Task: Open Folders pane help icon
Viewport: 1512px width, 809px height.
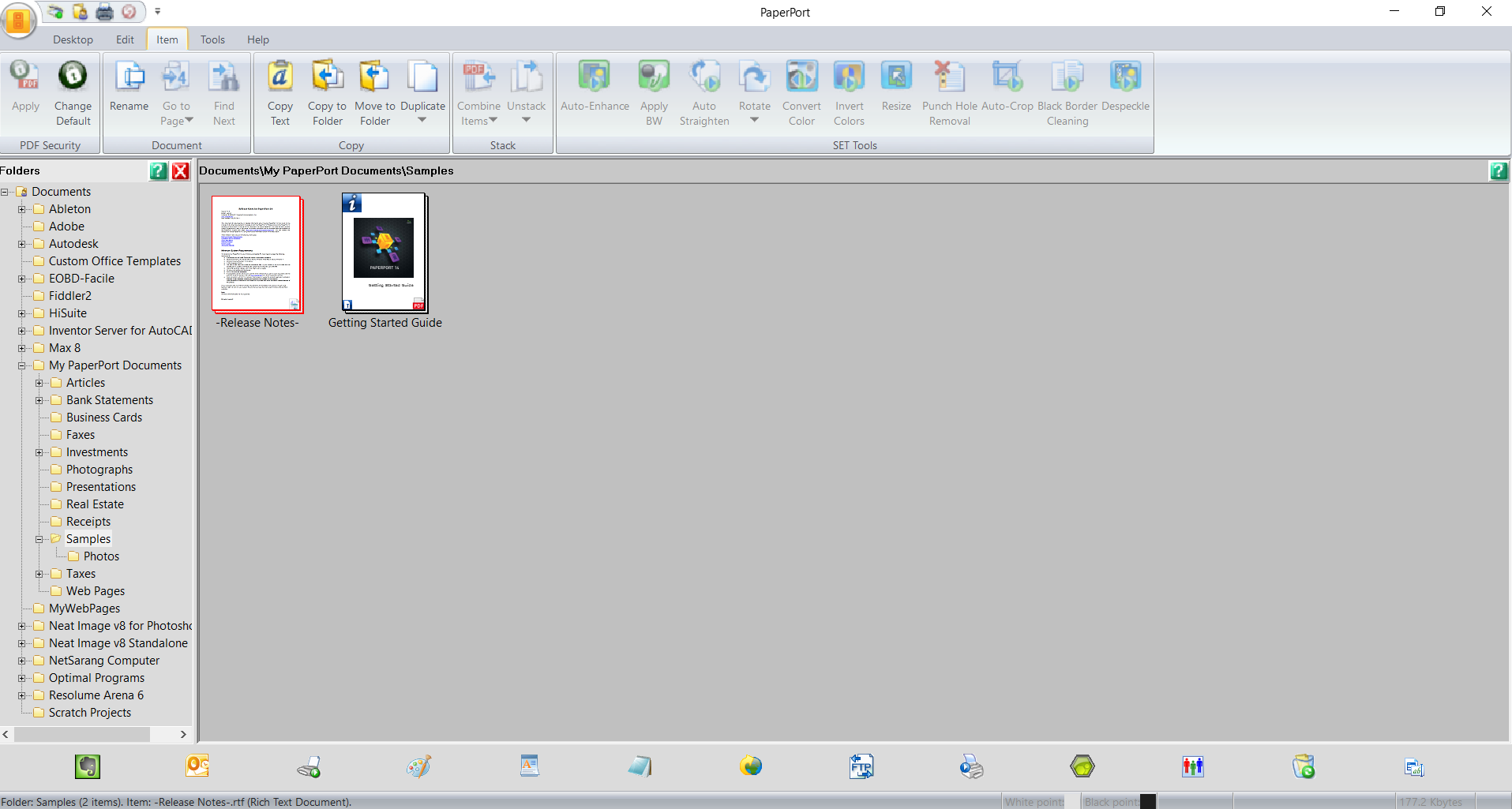Action: [159, 171]
